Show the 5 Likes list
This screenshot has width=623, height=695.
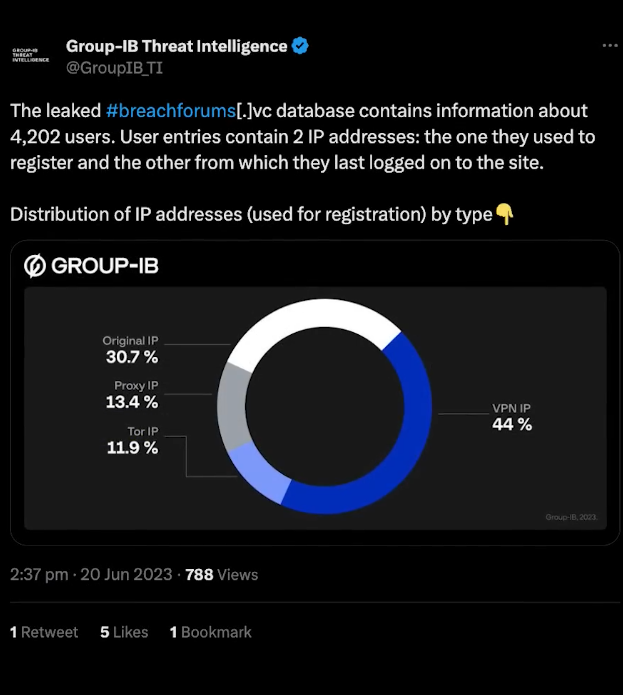point(124,632)
